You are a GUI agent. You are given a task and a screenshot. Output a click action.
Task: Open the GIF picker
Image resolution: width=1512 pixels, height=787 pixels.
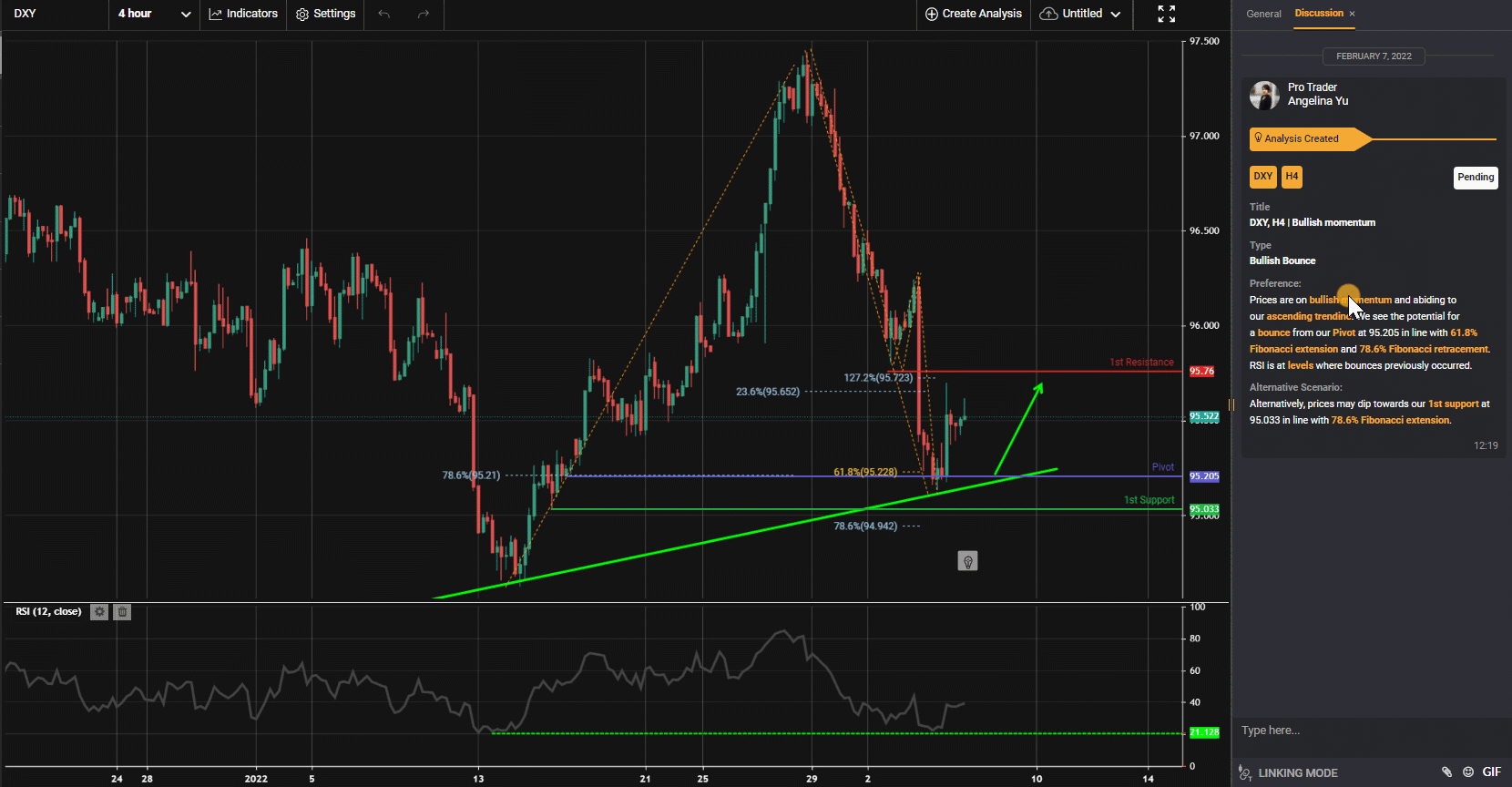pos(1491,772)
